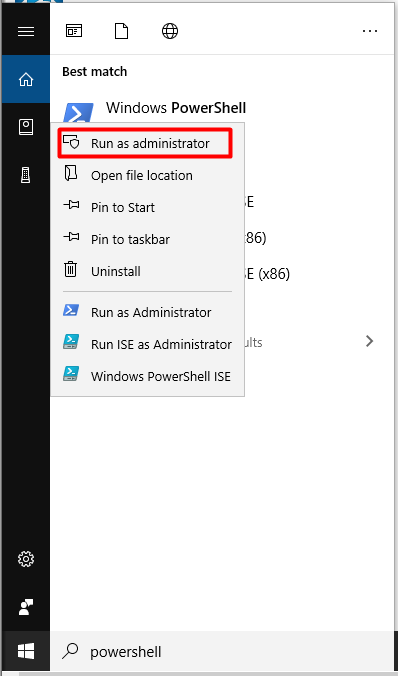Select 'Windows PowerShell ISE' menu entry

point(147,376)
